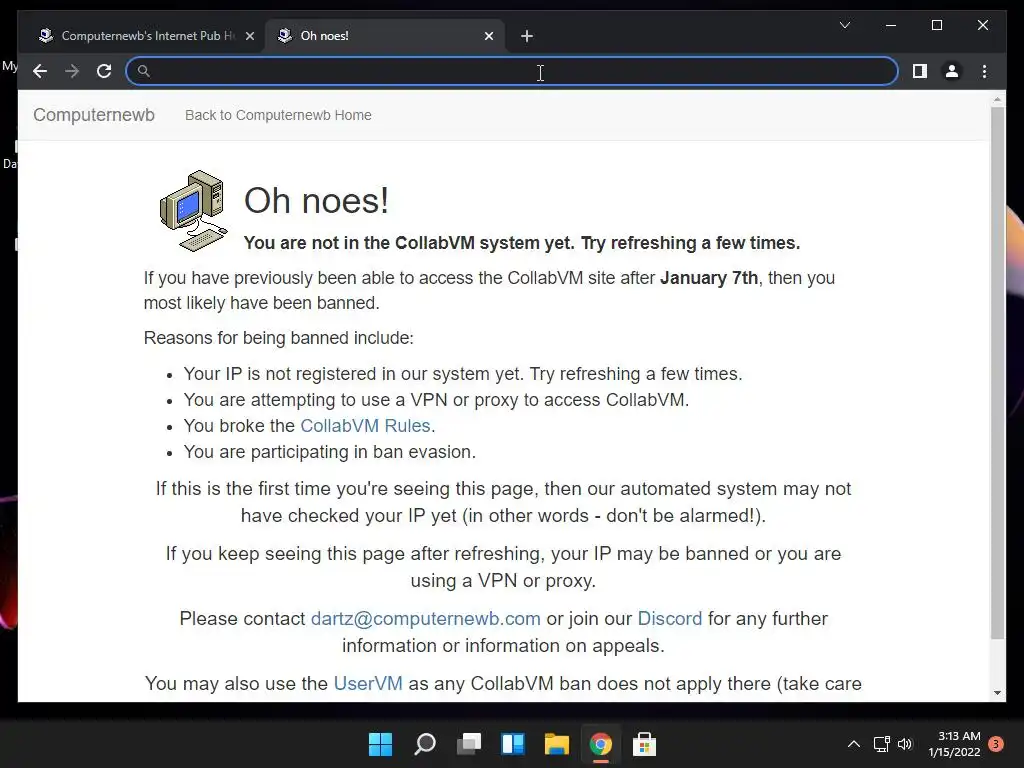Viewport: 1024px width, 768px height.
Task: Launch File Explorer from taskbar
Action: coord(556,744)
